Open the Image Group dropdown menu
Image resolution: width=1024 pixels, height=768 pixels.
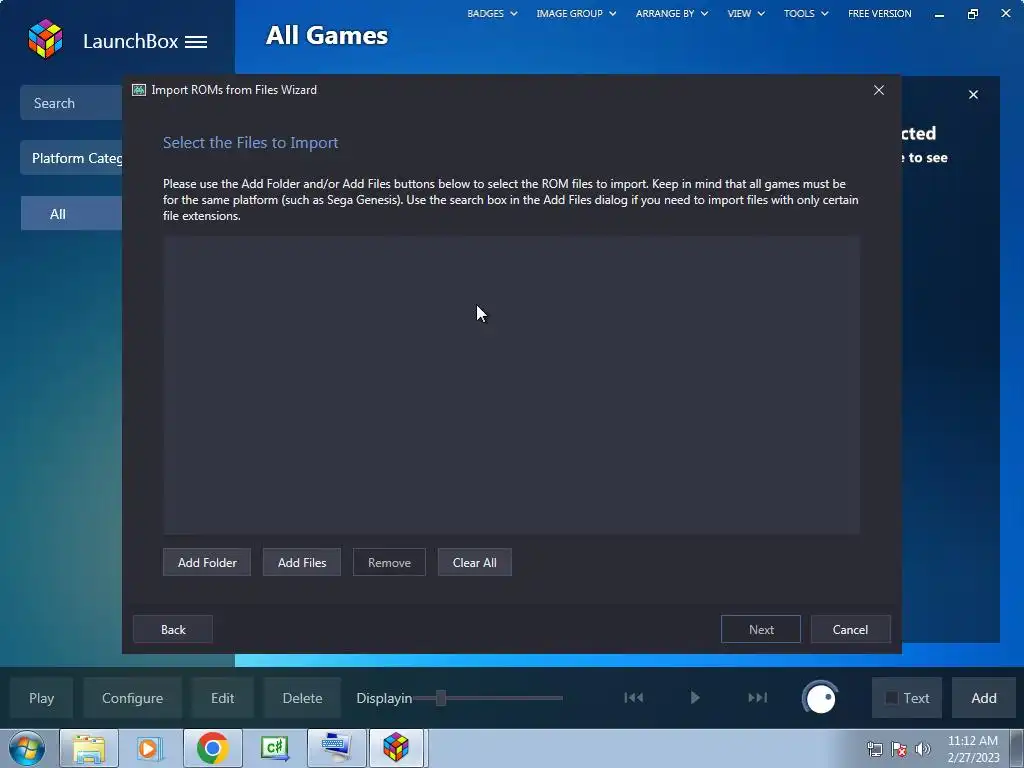576,13
